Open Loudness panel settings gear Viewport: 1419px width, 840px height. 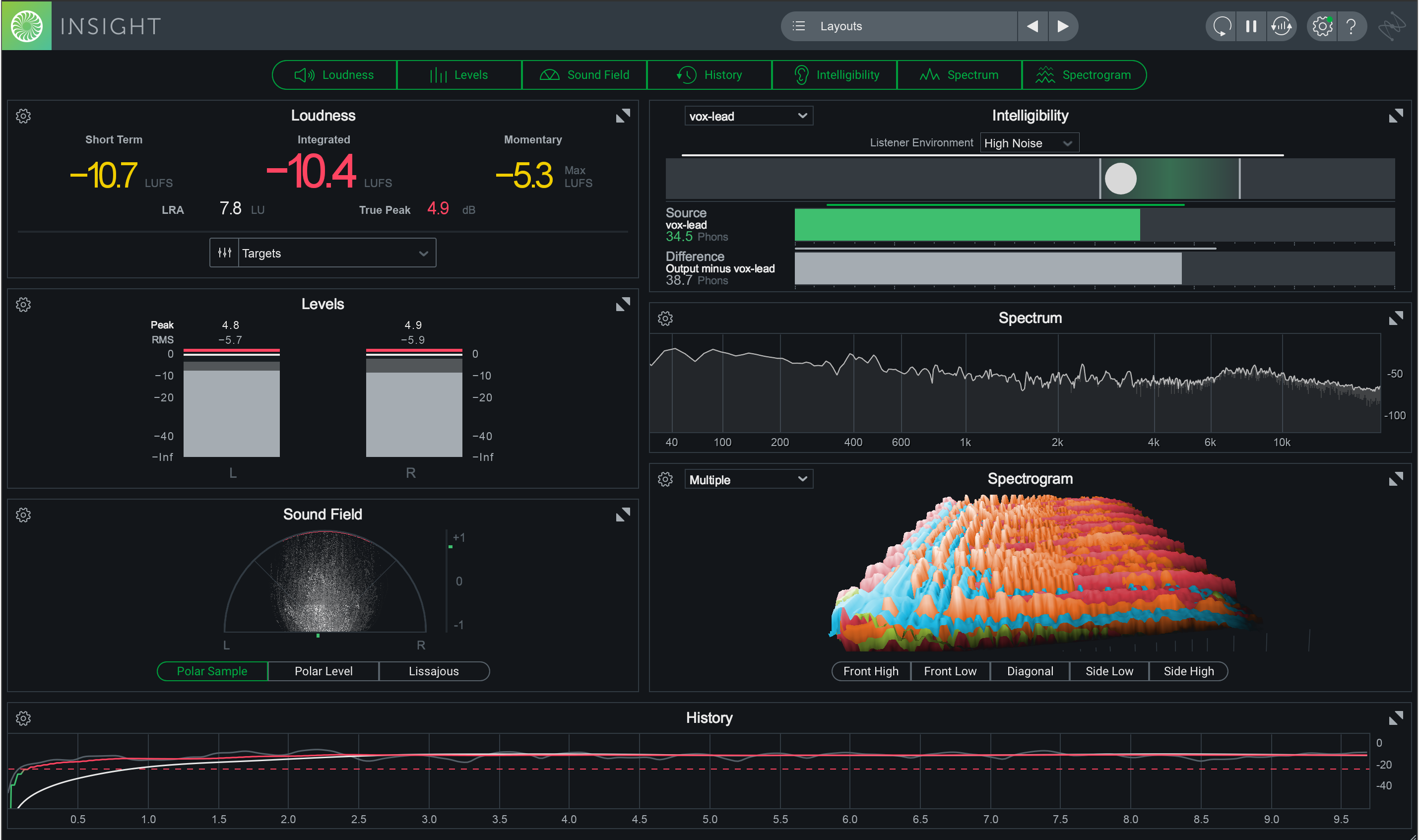pos(23,116)
